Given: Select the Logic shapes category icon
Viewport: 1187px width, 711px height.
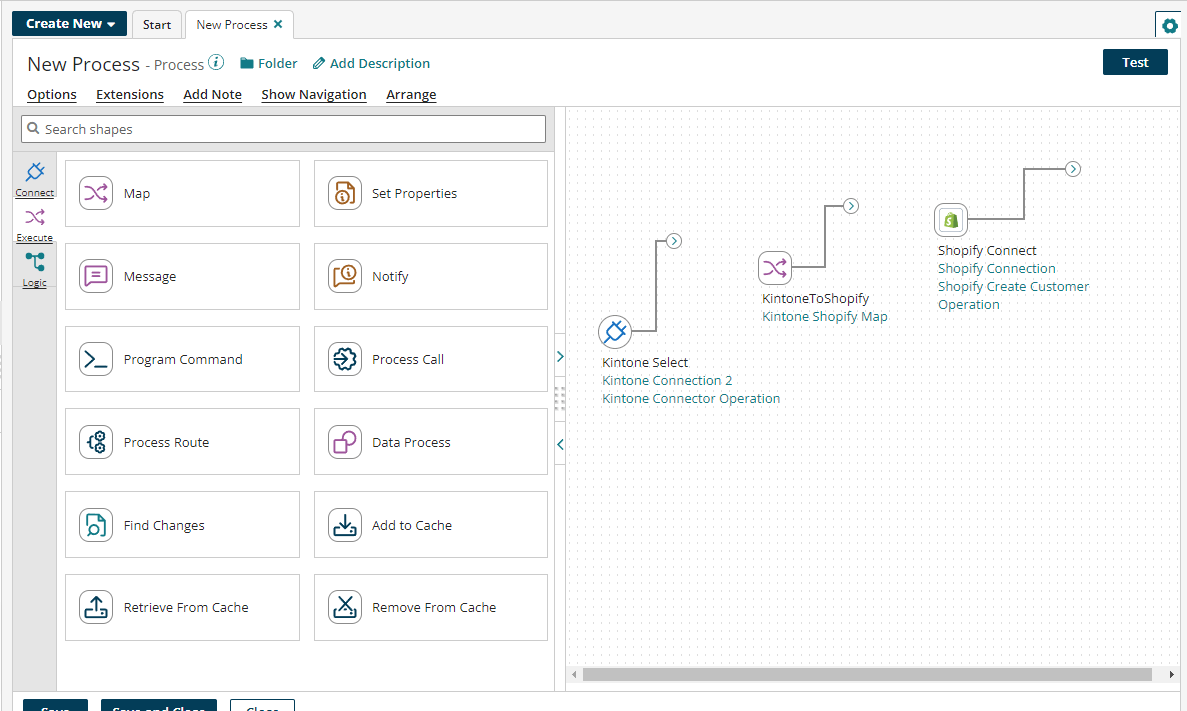Looking at the screenshot, I should (x=35, y=263).
